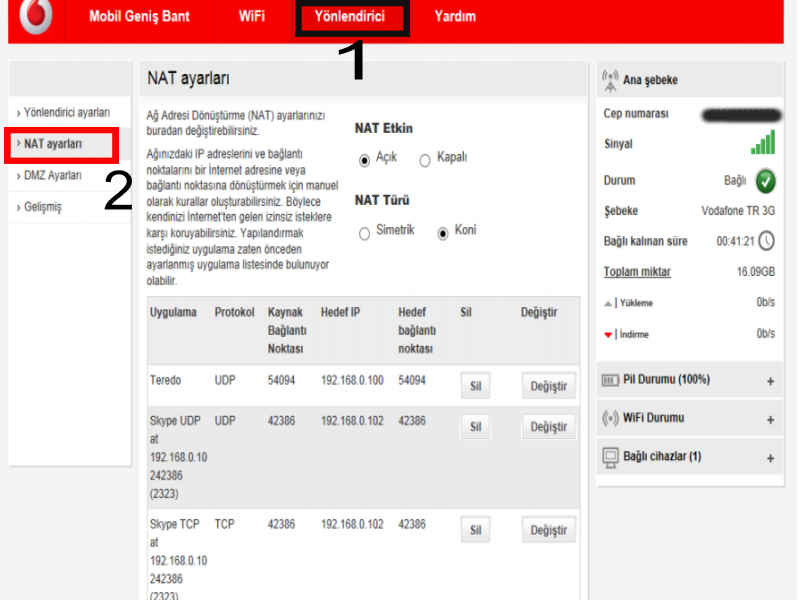Expand the Pil Durumu section
Viewport: 800px width, 600px height.
click(770, 381)
